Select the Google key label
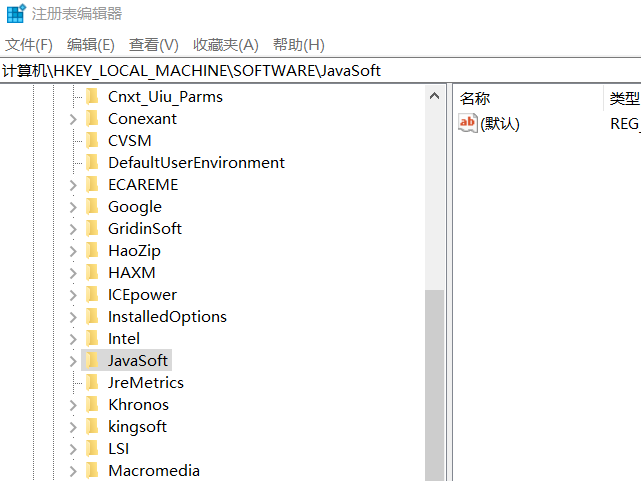Screen dimensions: 641x481 [x=135, y=207]
